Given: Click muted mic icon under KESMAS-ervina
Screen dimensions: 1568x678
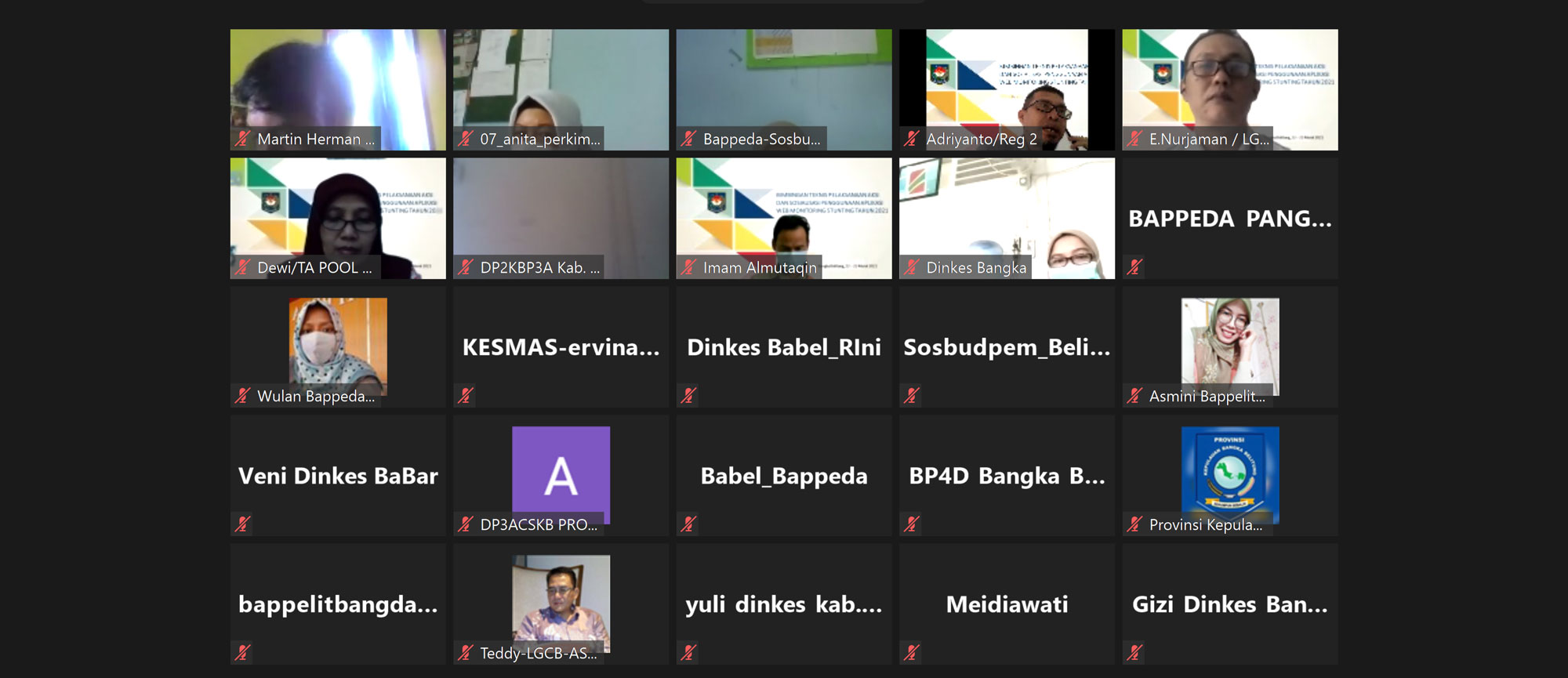Looking at the screenshot, I should (466, 396).
